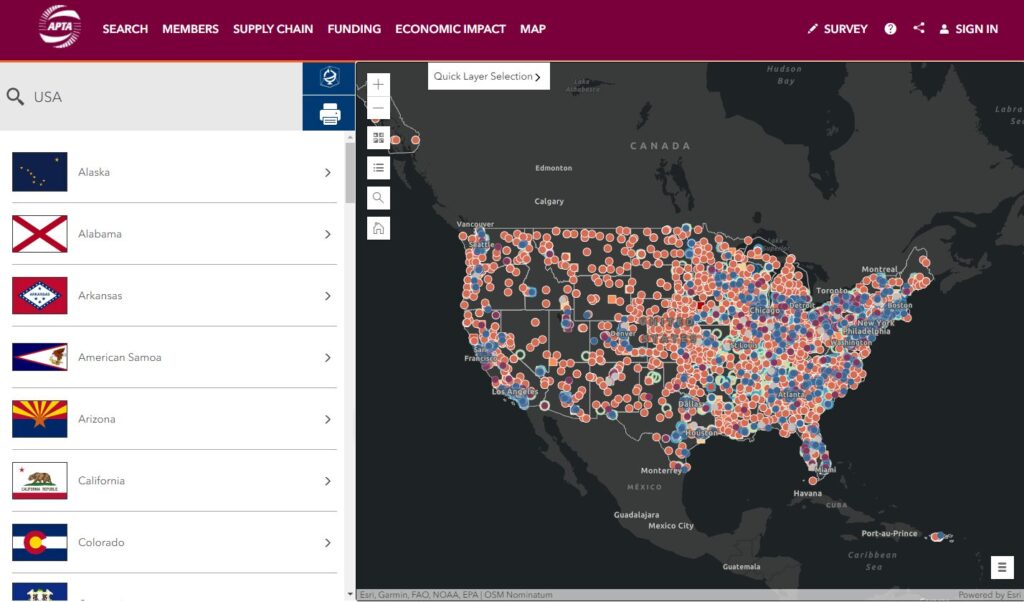Click the map zoom out minus button

pos(378,108)
